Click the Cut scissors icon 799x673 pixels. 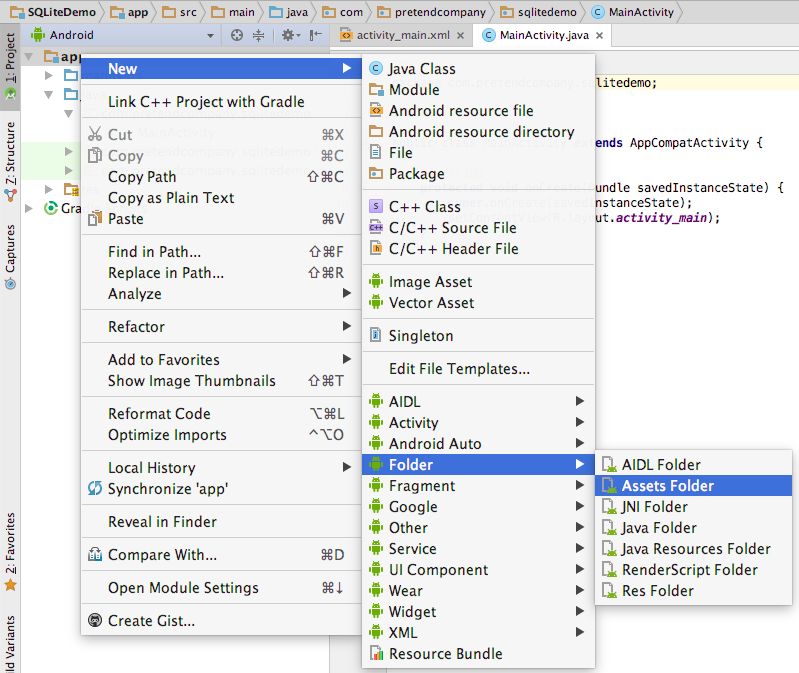95,134
